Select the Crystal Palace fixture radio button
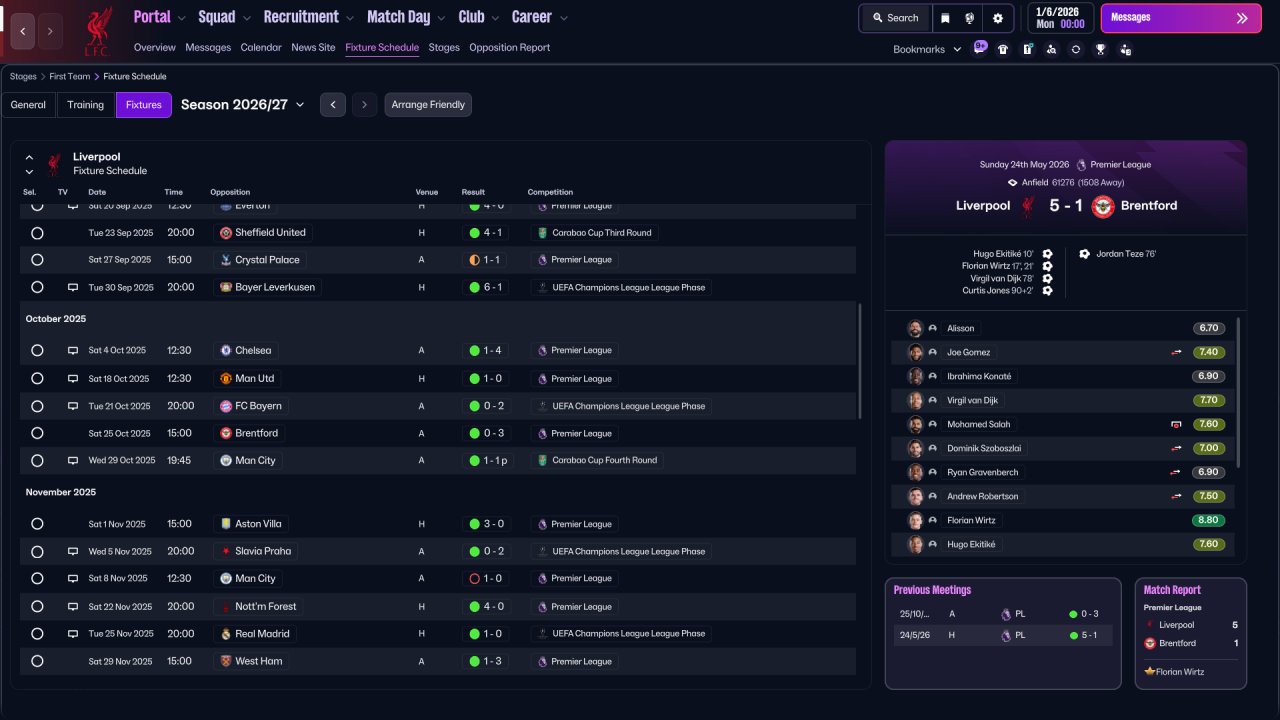The height and width of the screenshot is (720, 1280). click(37, 260)
